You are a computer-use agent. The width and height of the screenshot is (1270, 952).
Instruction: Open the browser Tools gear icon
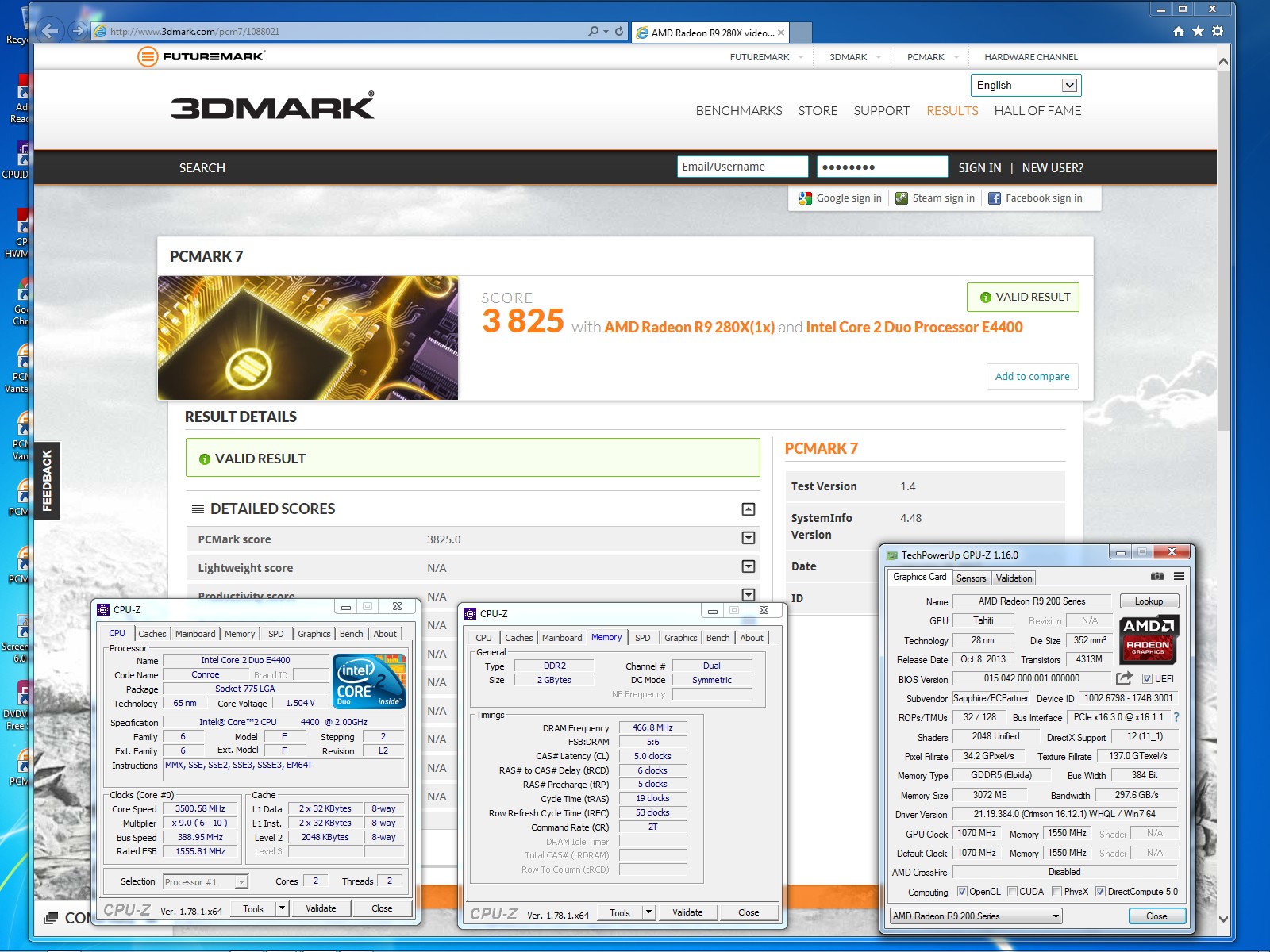(1218, 32)
